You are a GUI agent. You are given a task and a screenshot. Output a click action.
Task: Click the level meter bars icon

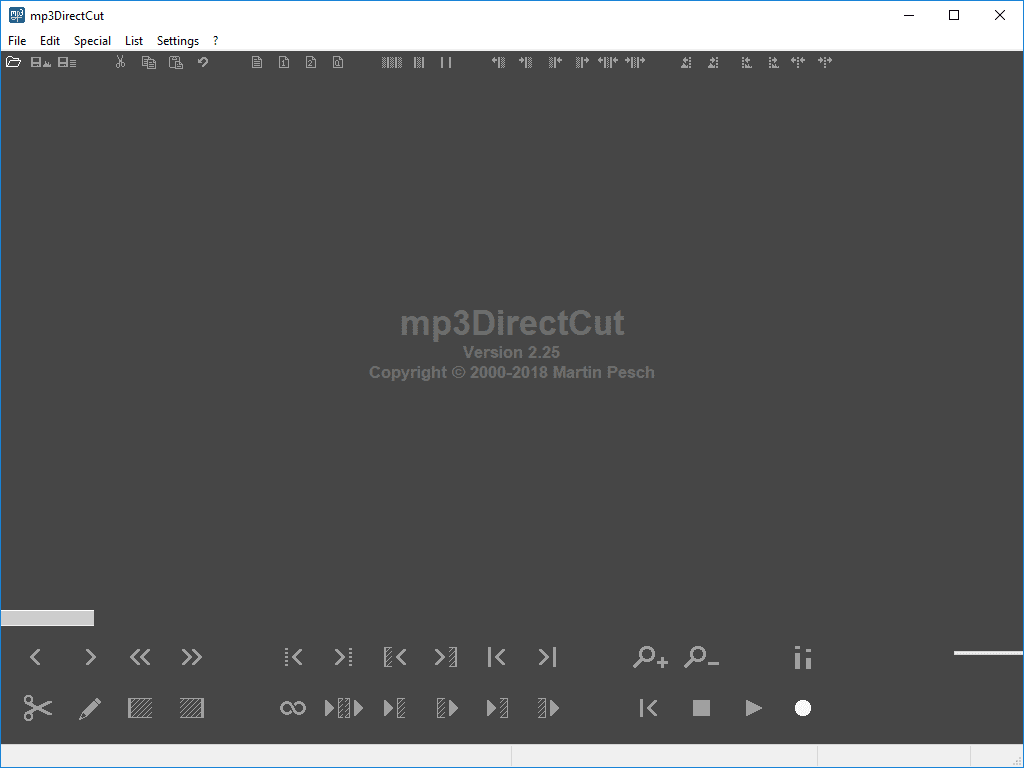(x=803, y=658)
